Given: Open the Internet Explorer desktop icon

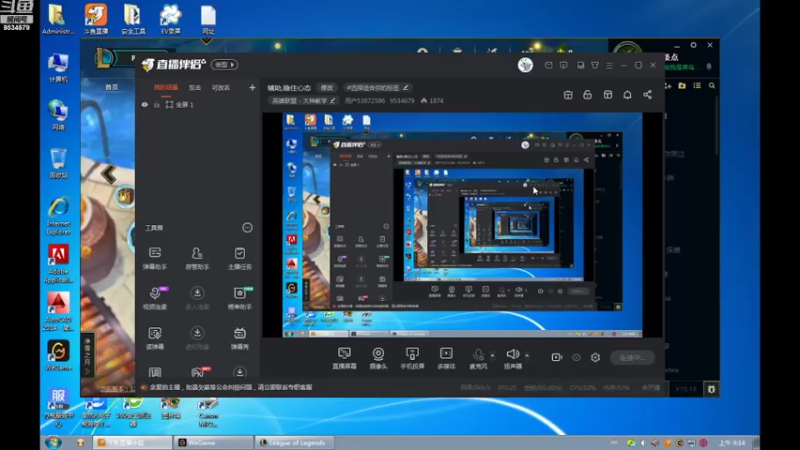Looking at the screenshot, I should 58,216.
